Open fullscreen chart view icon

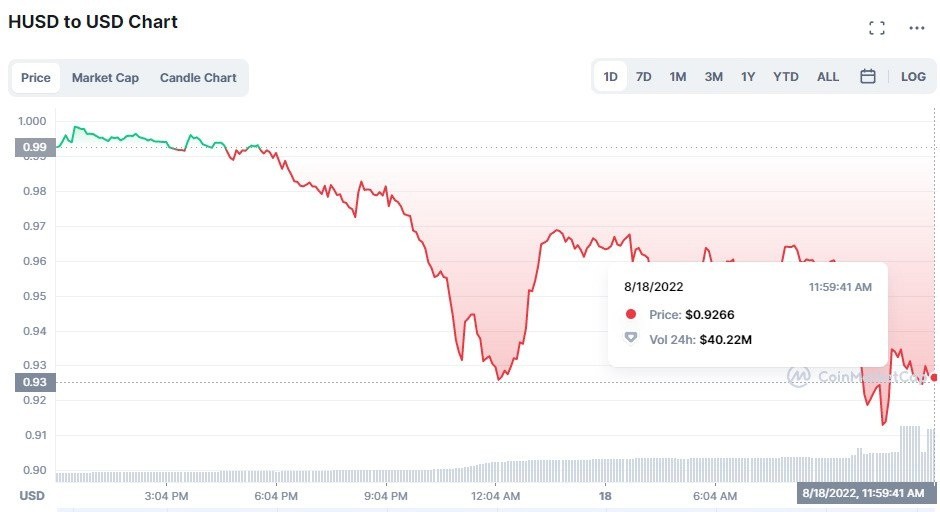click(876, 28)
